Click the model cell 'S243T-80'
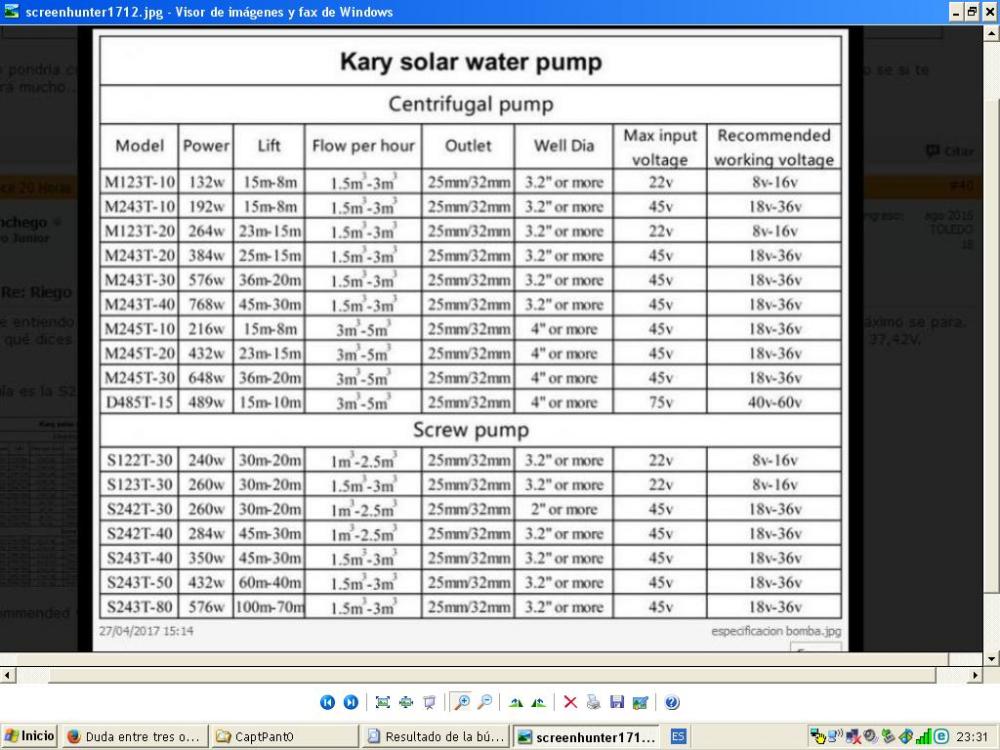The height and width of the screenshot is (750, 1000). coord(140,607)
